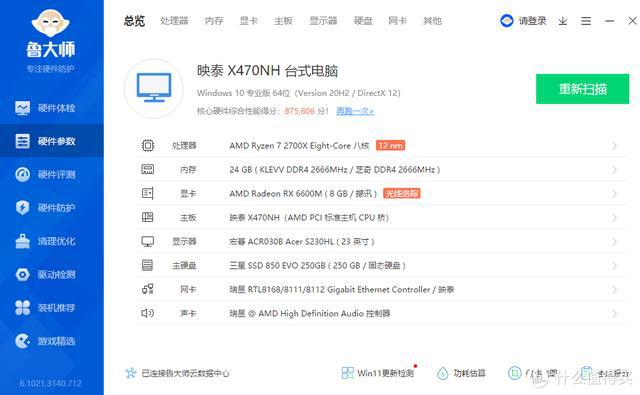Switch to the 显示器 tab
This screenshot has height=395, width=640.
pos(323,21)
